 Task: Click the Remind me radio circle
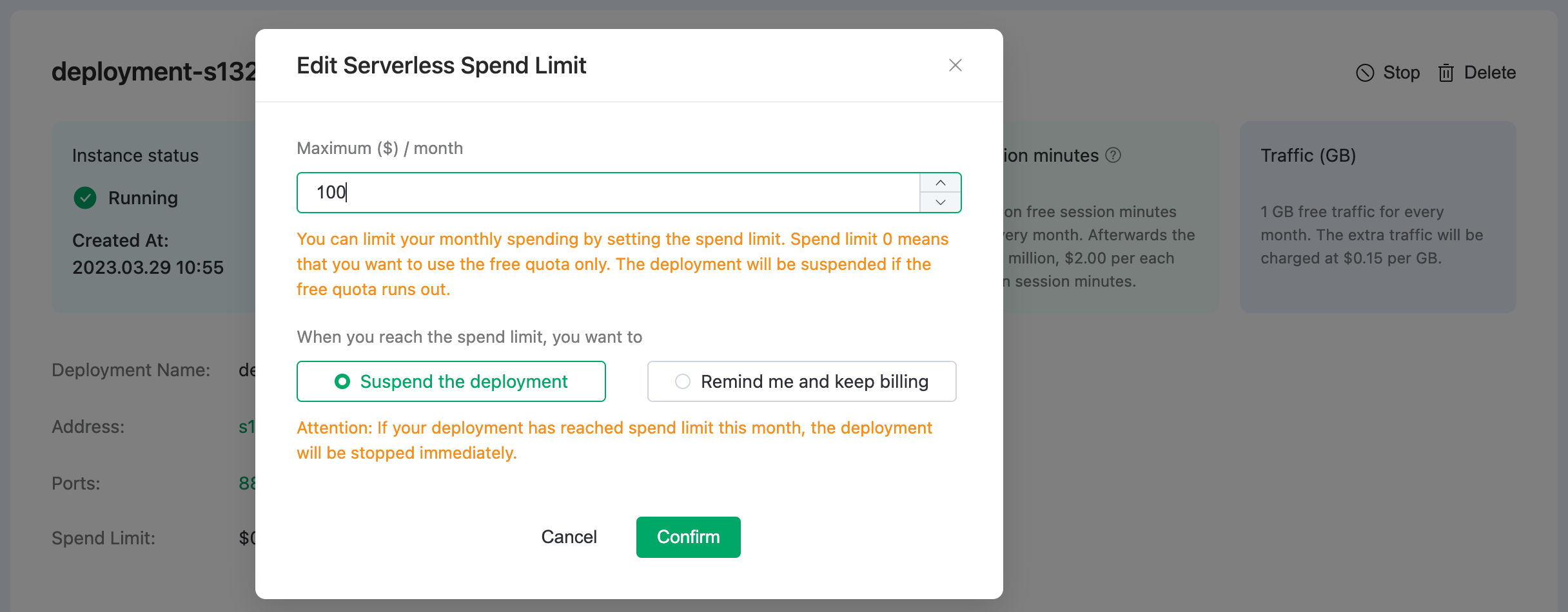coord(683,381)
